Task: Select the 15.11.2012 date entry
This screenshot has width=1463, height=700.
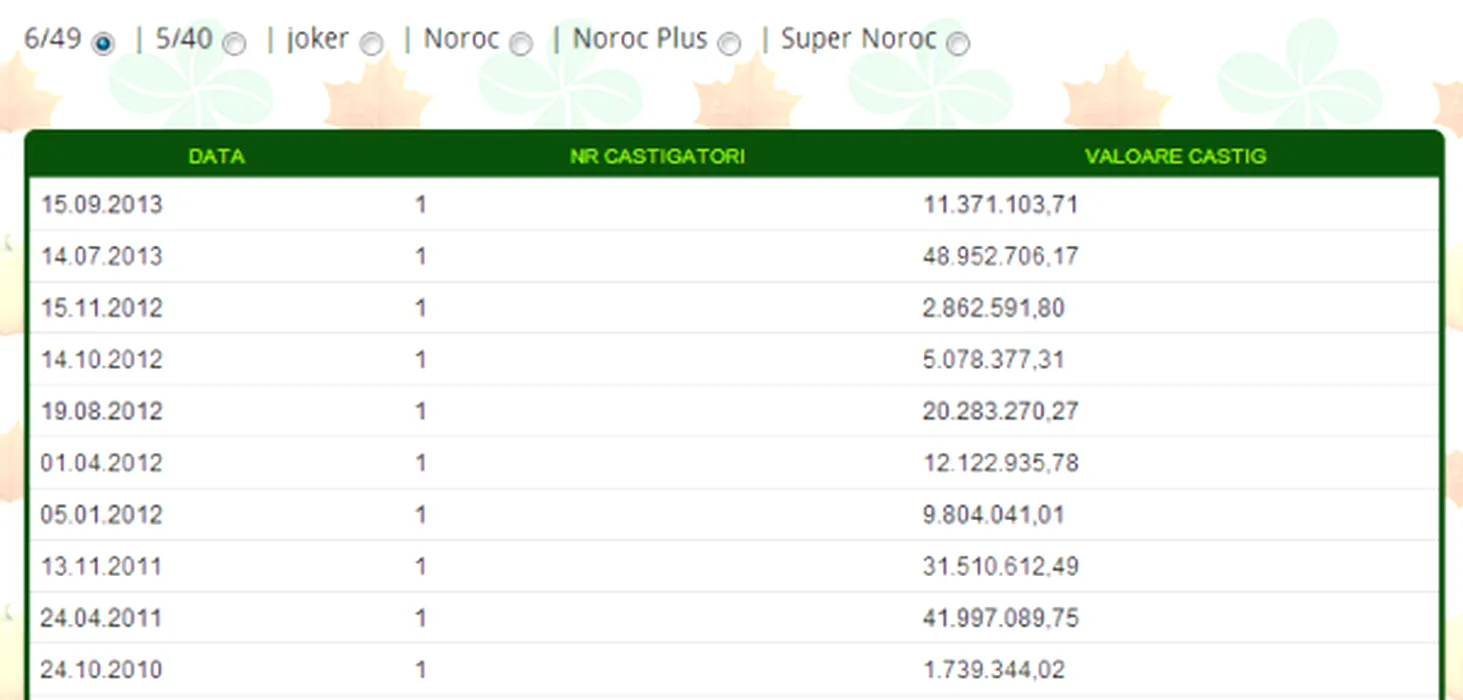Action: (101, 308)
